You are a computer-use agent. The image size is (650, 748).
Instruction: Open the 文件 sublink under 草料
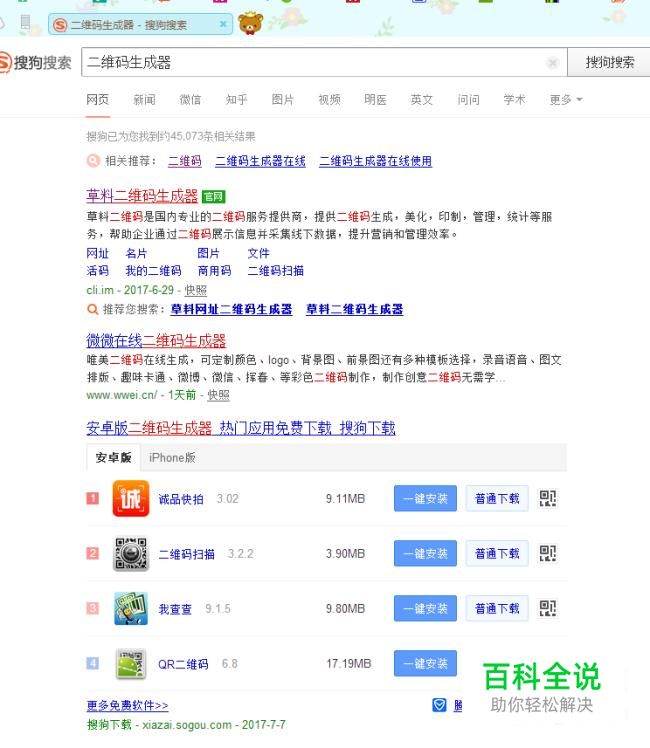[258, 253]
